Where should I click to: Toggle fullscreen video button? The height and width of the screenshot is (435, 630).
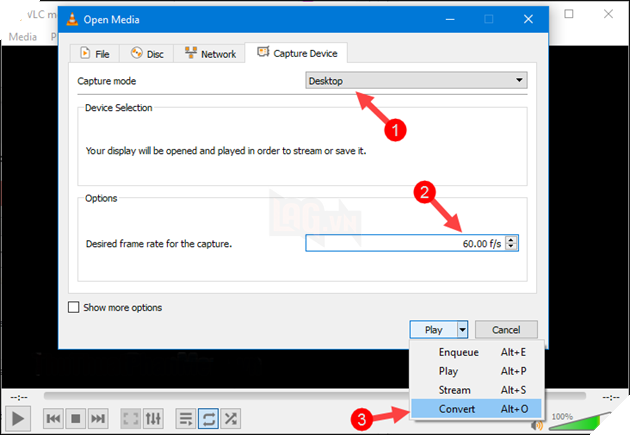131,419
